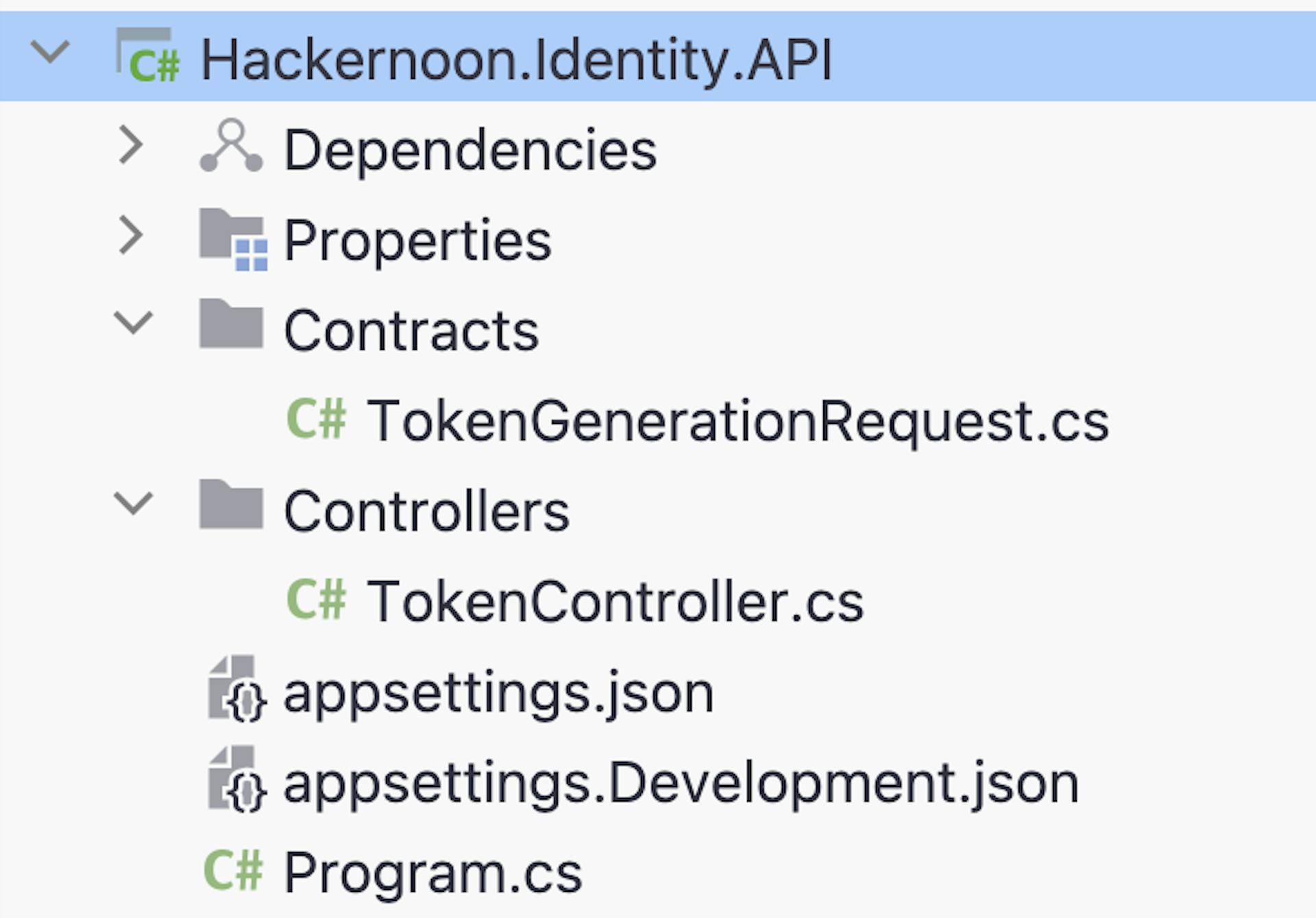This screenshot has height=918, width=1316.
Task: Select appsettings.json in the tree
Action: (x=498, y=692)
